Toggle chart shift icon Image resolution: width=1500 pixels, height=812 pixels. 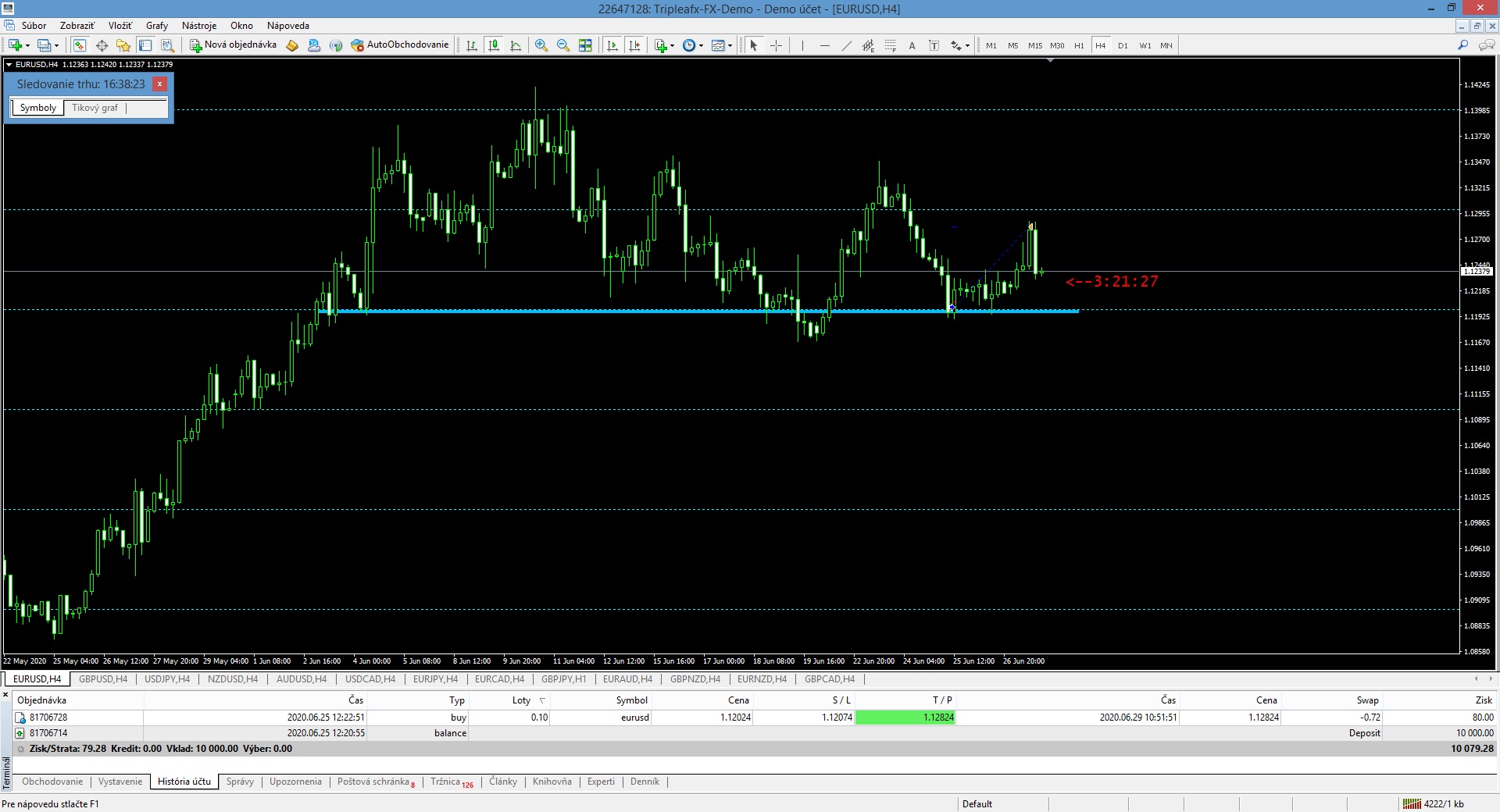[634, 45]
